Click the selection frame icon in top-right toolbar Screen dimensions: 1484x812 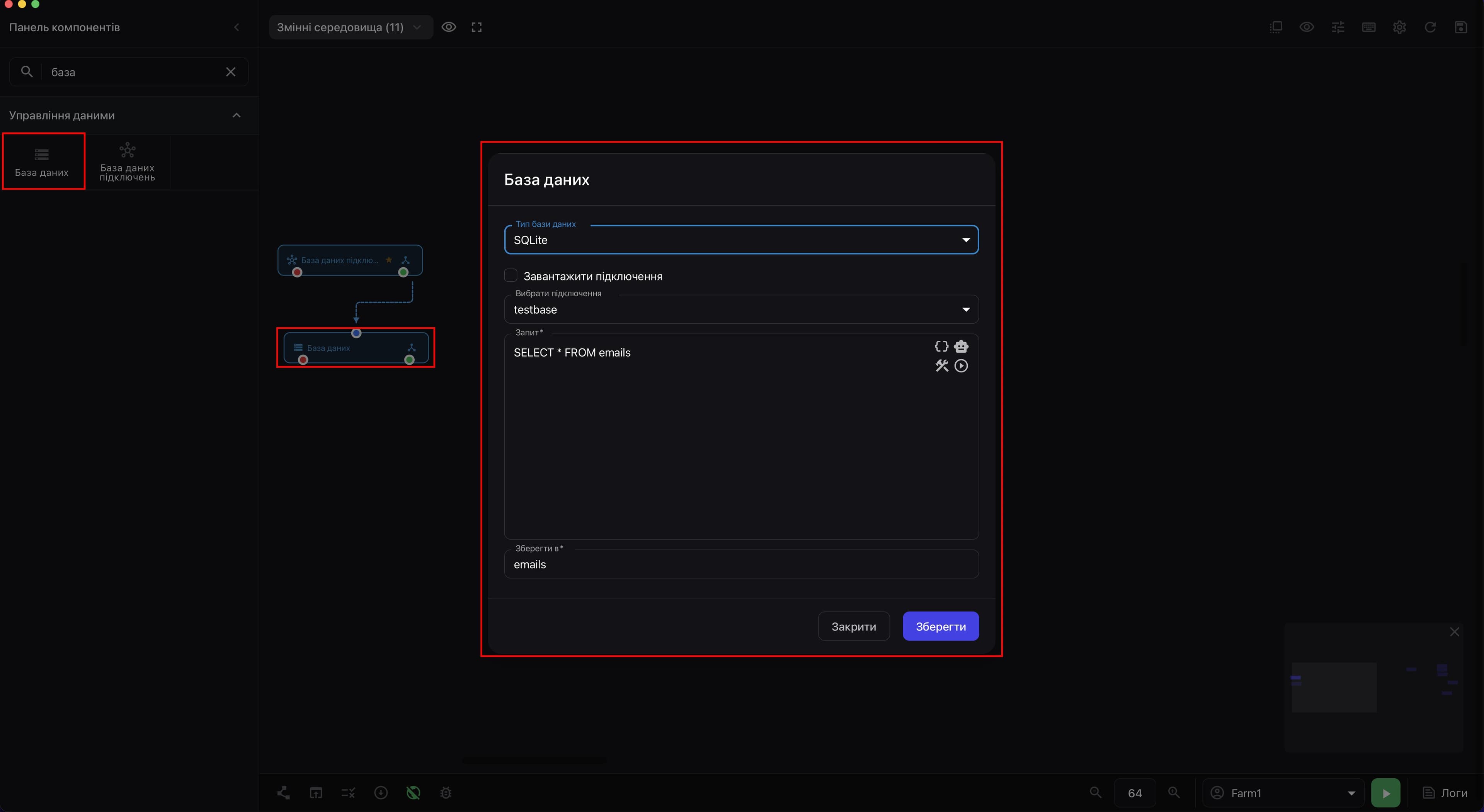click(1275, 27)
